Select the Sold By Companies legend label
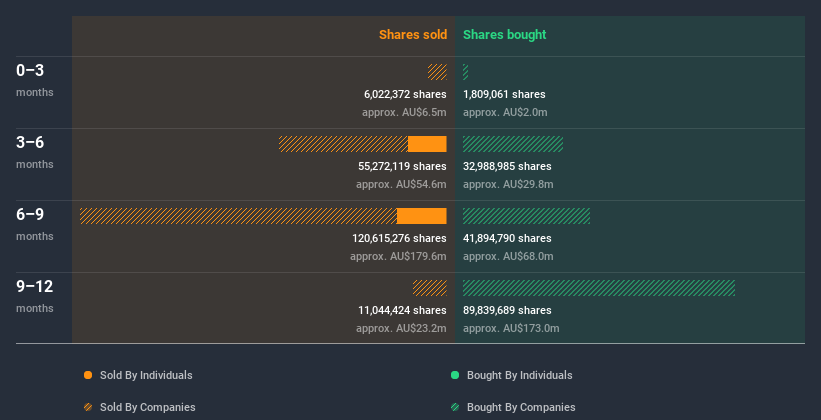Screen dimensions: 821x420 coord(148,407)
